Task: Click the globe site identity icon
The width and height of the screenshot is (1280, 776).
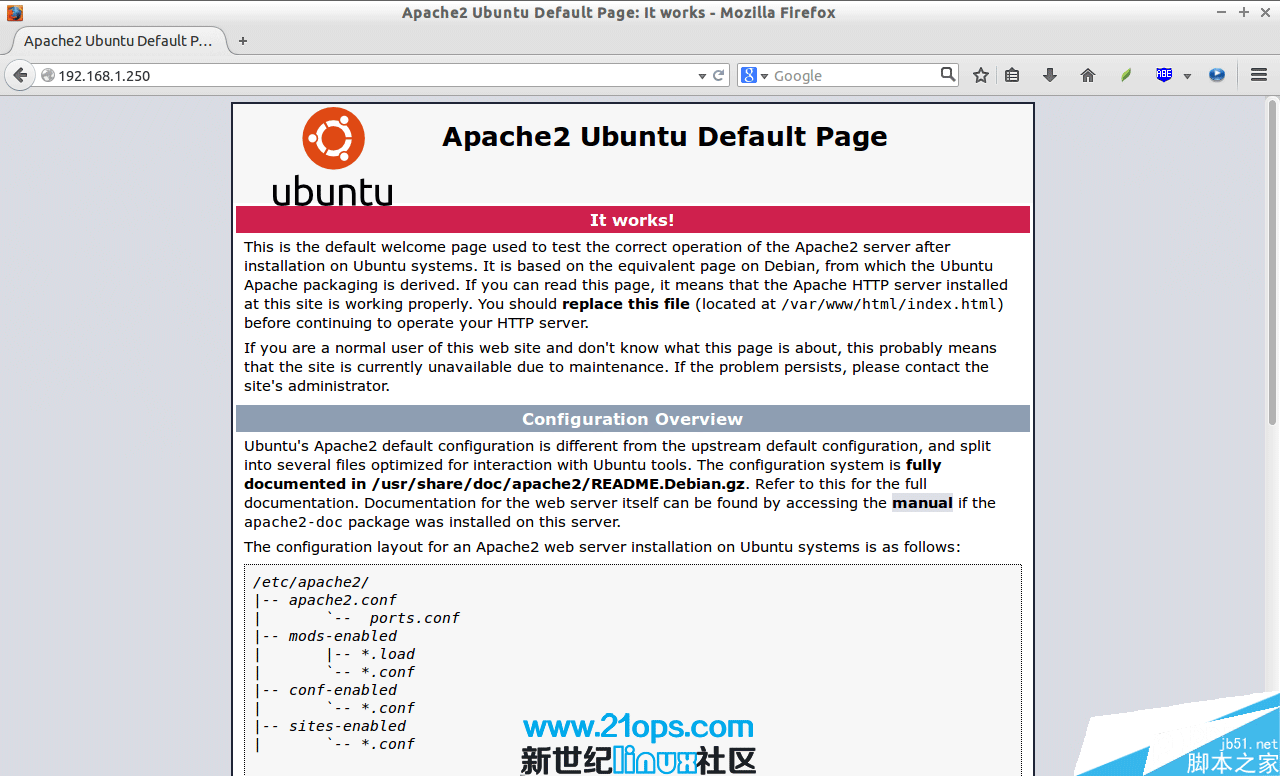Action: click(47, 76)
